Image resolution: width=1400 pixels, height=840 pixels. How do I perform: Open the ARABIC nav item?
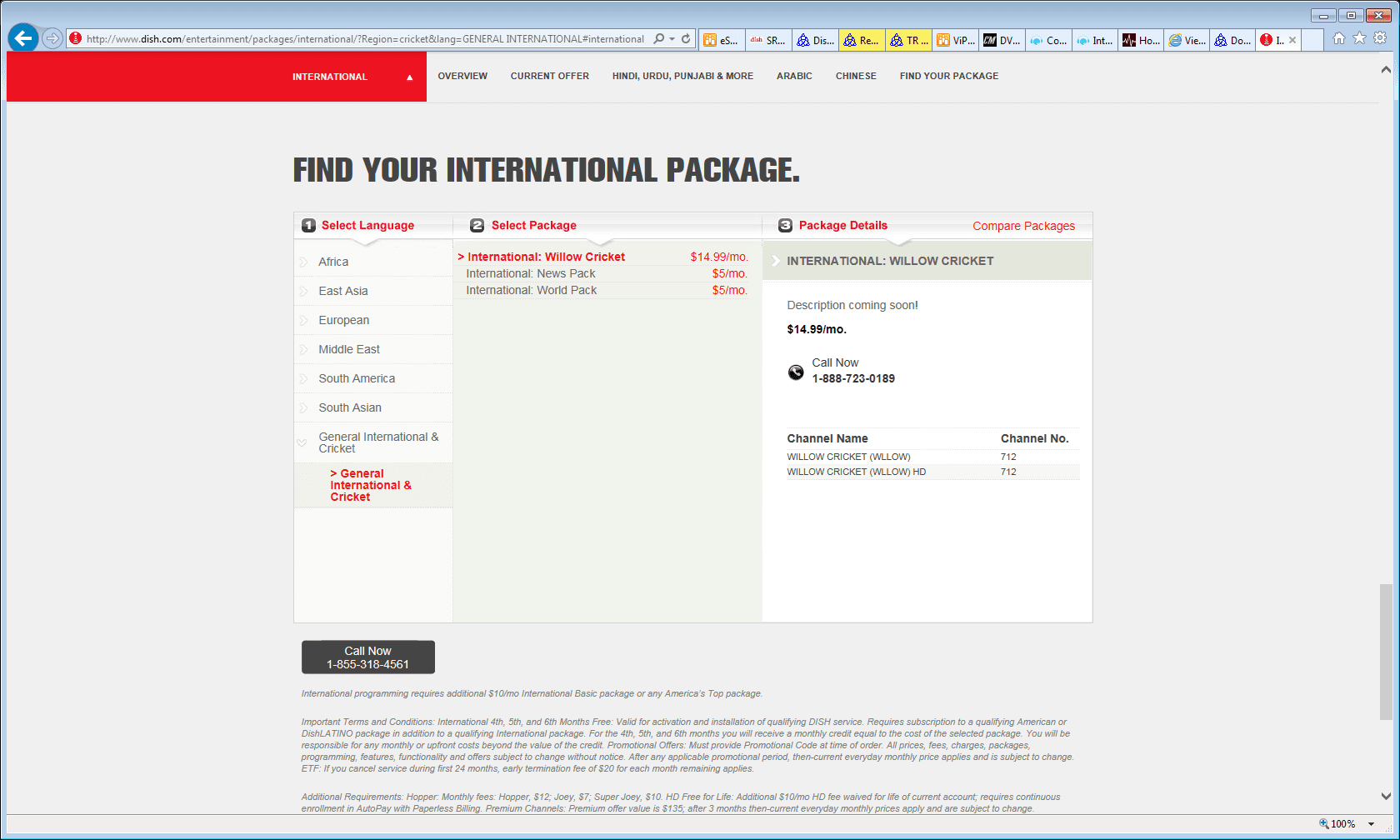tap(794, 76)
